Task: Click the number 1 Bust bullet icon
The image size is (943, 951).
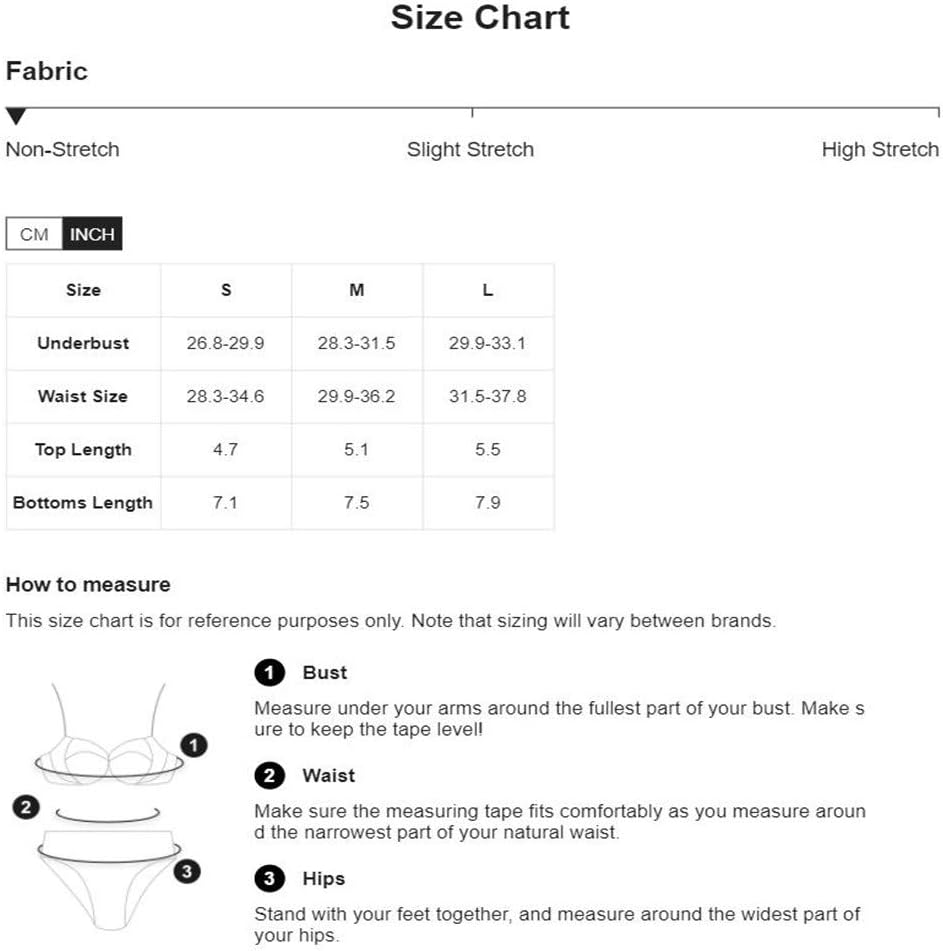Action: (269, 673)
